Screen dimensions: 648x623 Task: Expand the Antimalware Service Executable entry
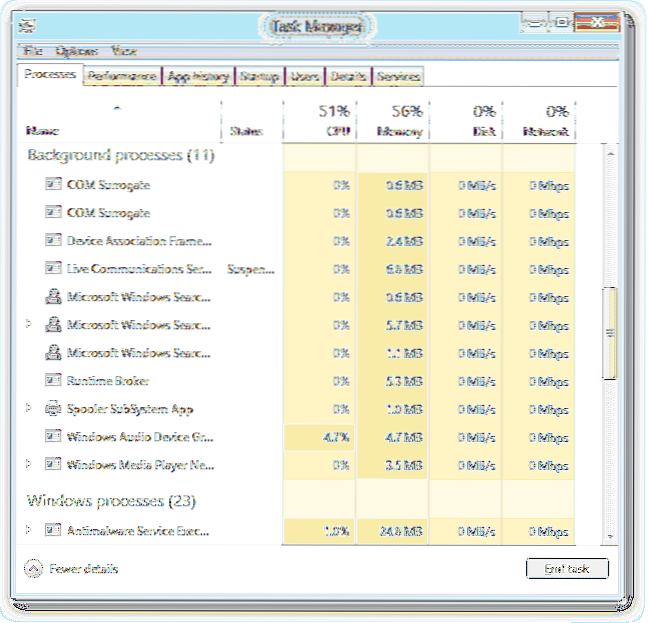[28, 530]
